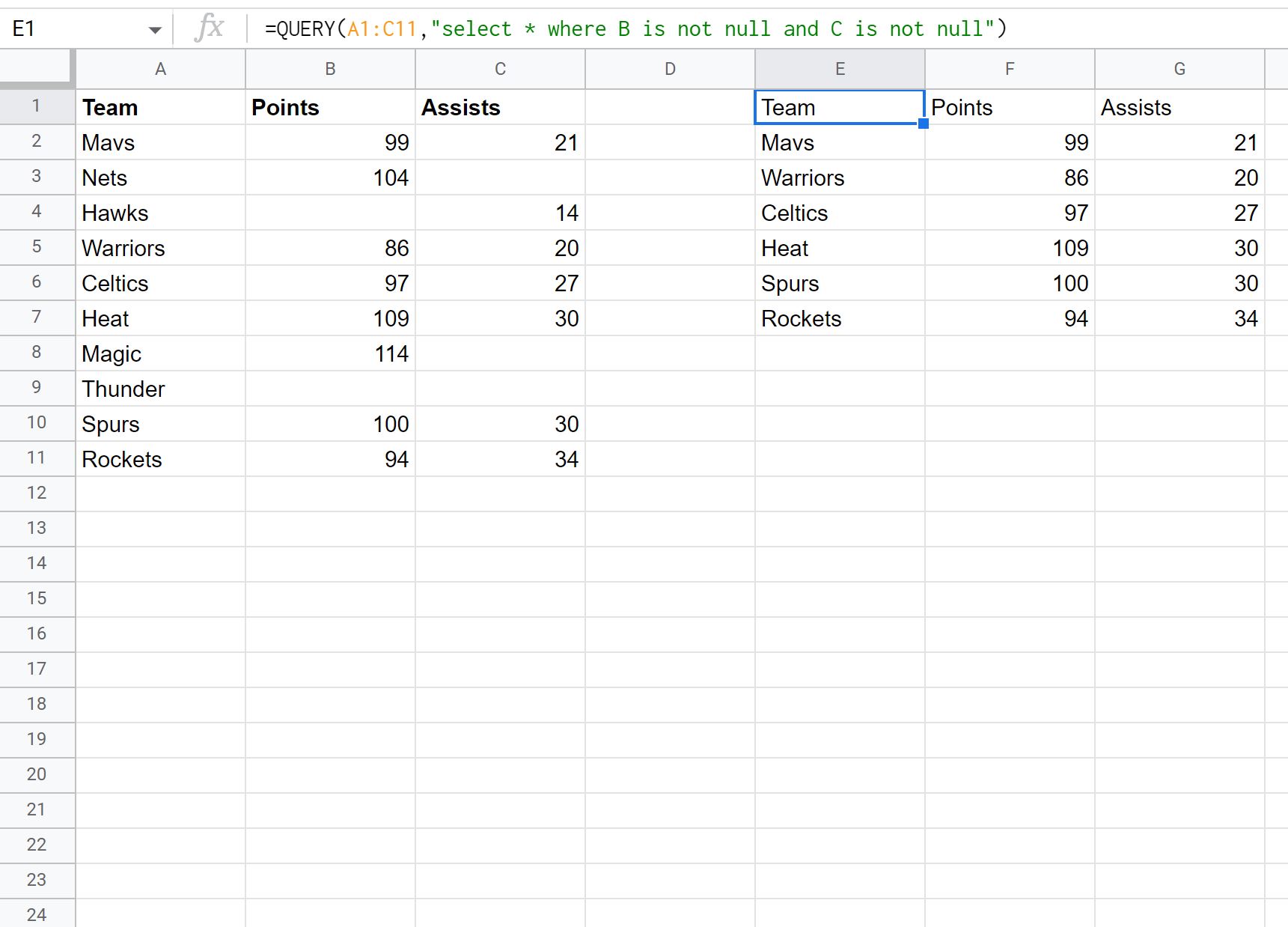Select column A header
This screenshot has height=927, width=1288.
pos(160,69)
